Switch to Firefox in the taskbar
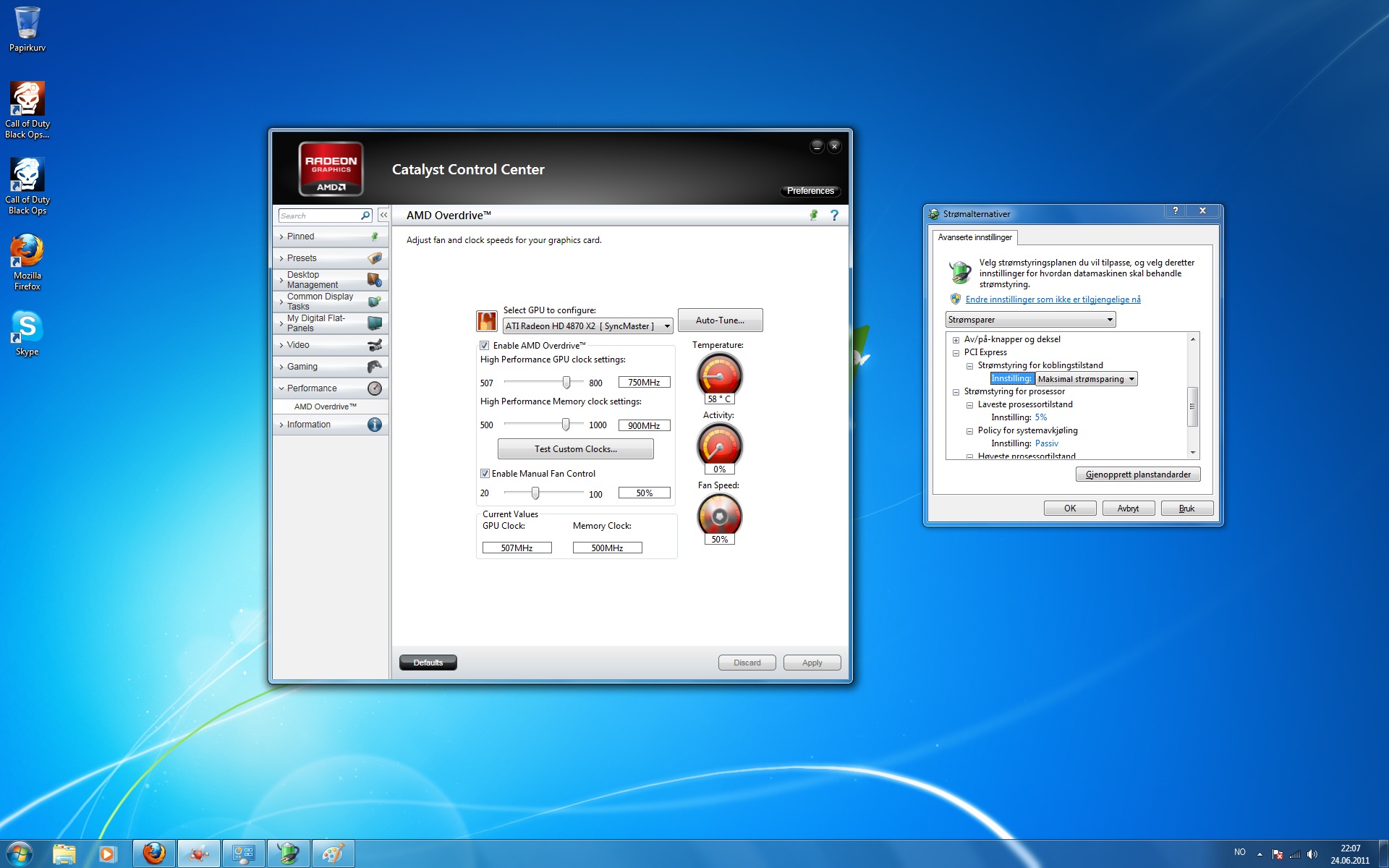 point(154,854)
